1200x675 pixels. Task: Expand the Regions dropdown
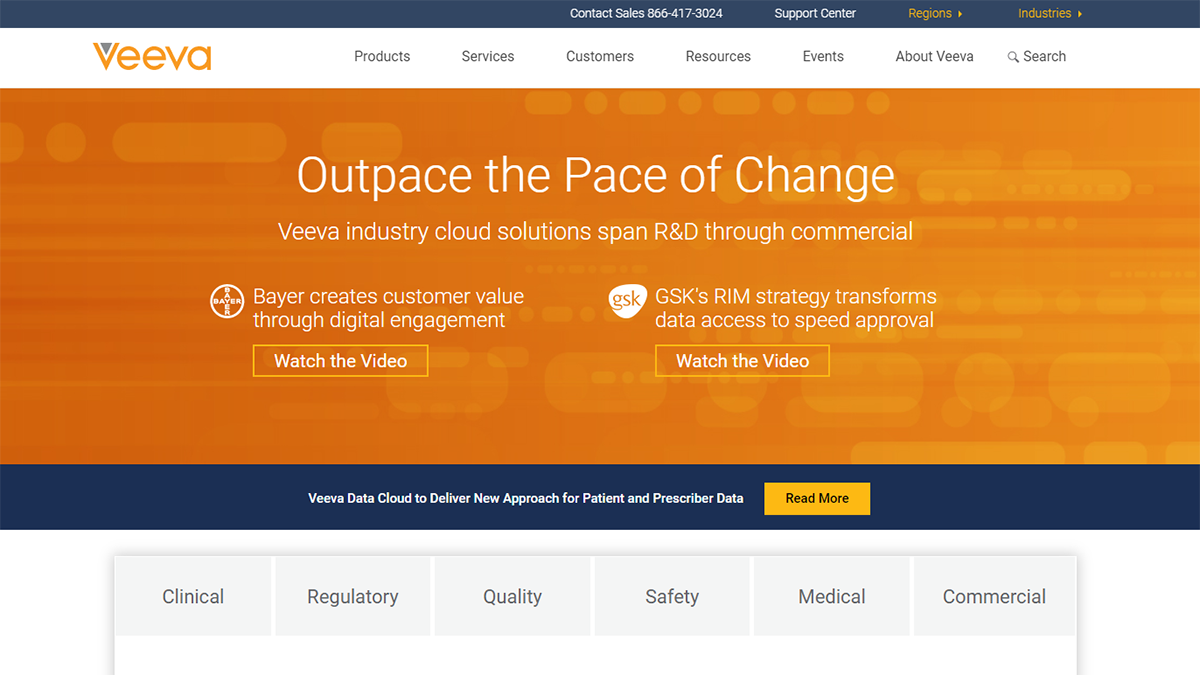(x=935, y=14)
